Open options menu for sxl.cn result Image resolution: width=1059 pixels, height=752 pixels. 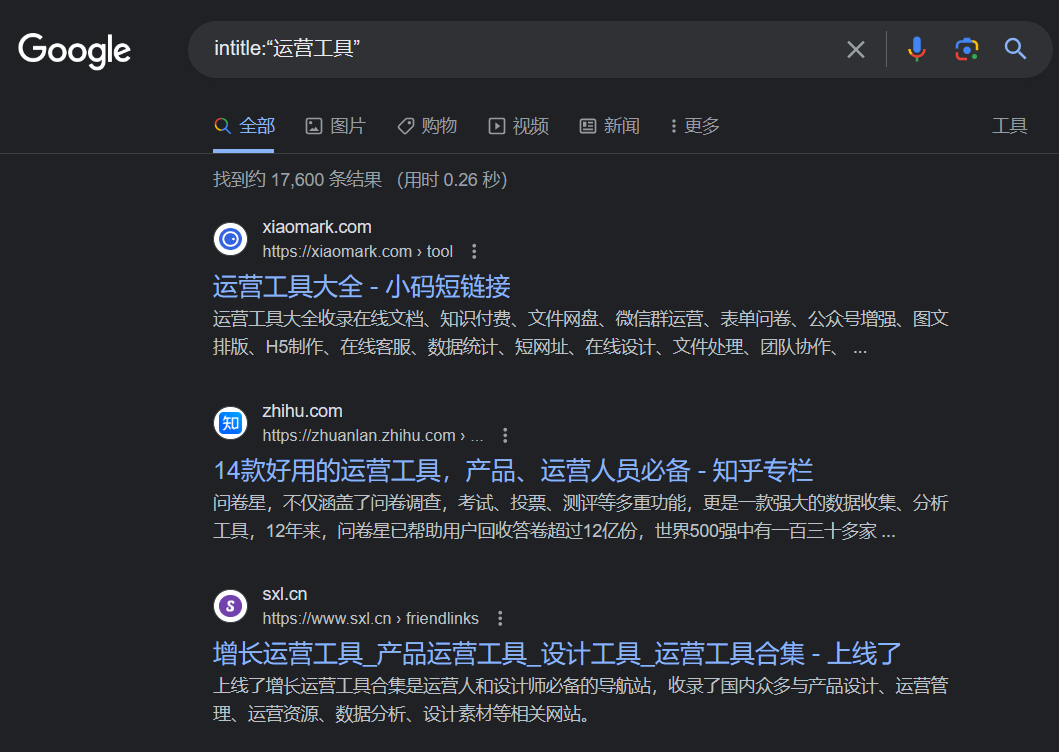coord(500,618)
